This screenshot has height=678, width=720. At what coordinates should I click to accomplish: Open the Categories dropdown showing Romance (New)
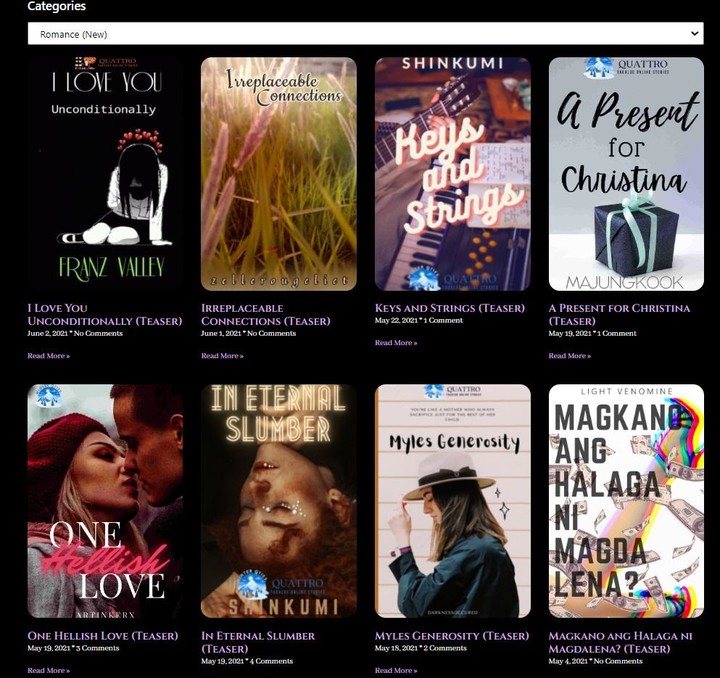tap(365, 34)
